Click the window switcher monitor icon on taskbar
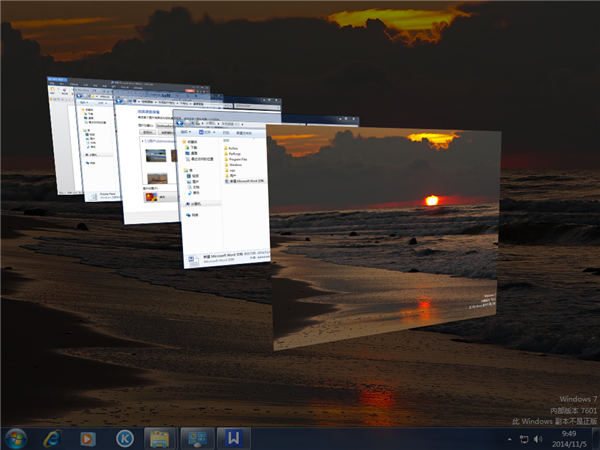 (196, 438)
